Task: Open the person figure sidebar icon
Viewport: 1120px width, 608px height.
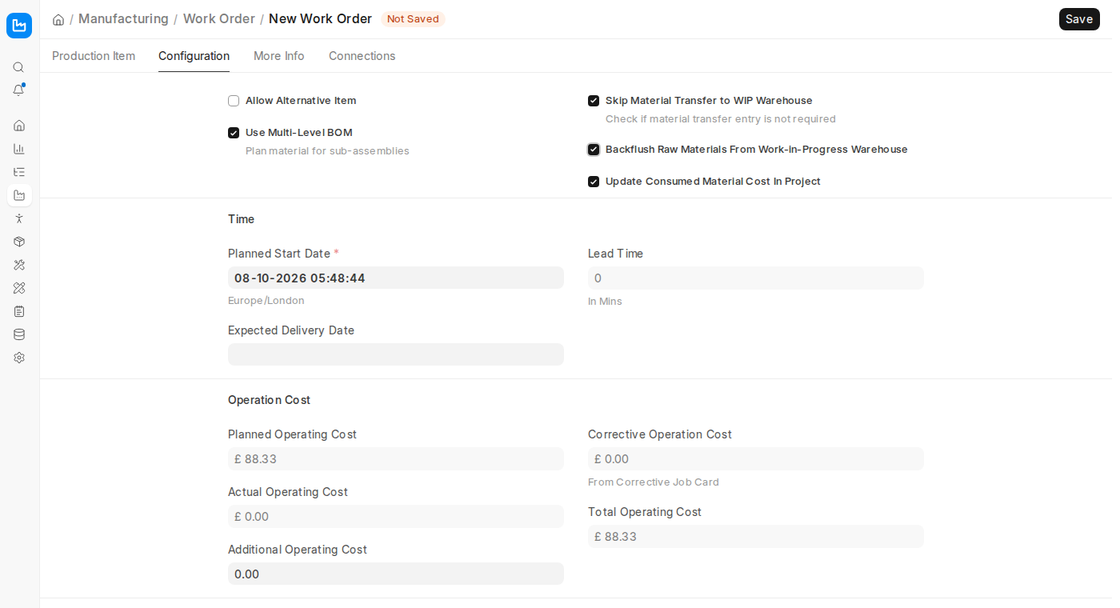Action: [19, 219]
